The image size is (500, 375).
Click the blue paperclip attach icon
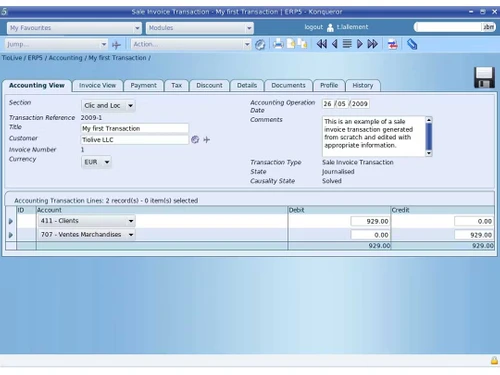[x=412, y=44]
